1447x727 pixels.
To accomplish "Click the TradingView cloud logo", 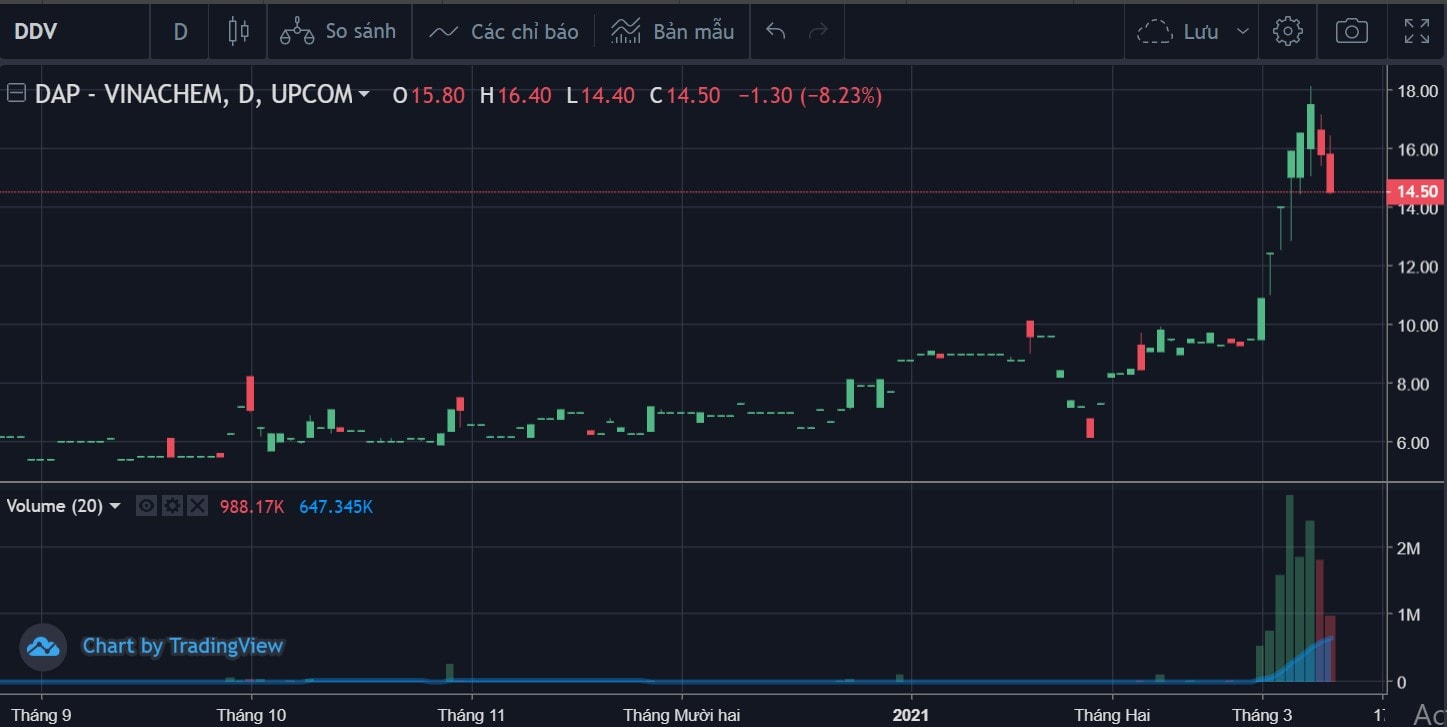I will [x=43, y=646].
